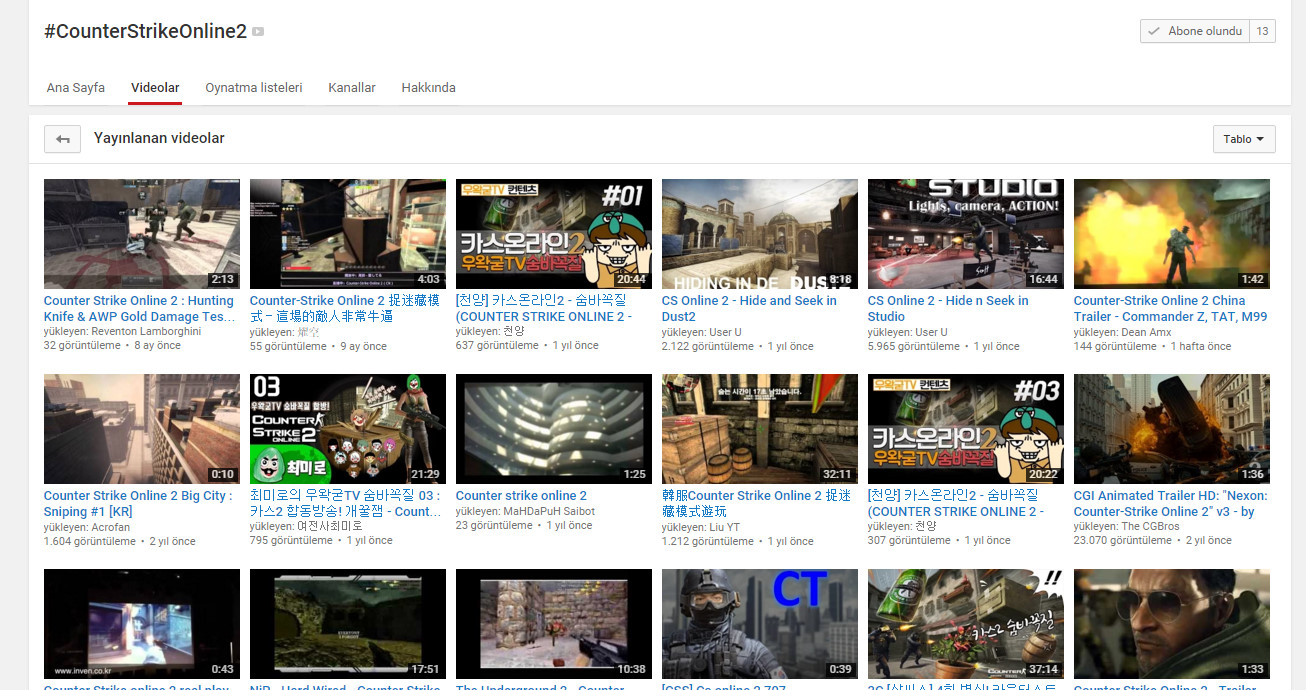Select the Videolar tab

155,88
